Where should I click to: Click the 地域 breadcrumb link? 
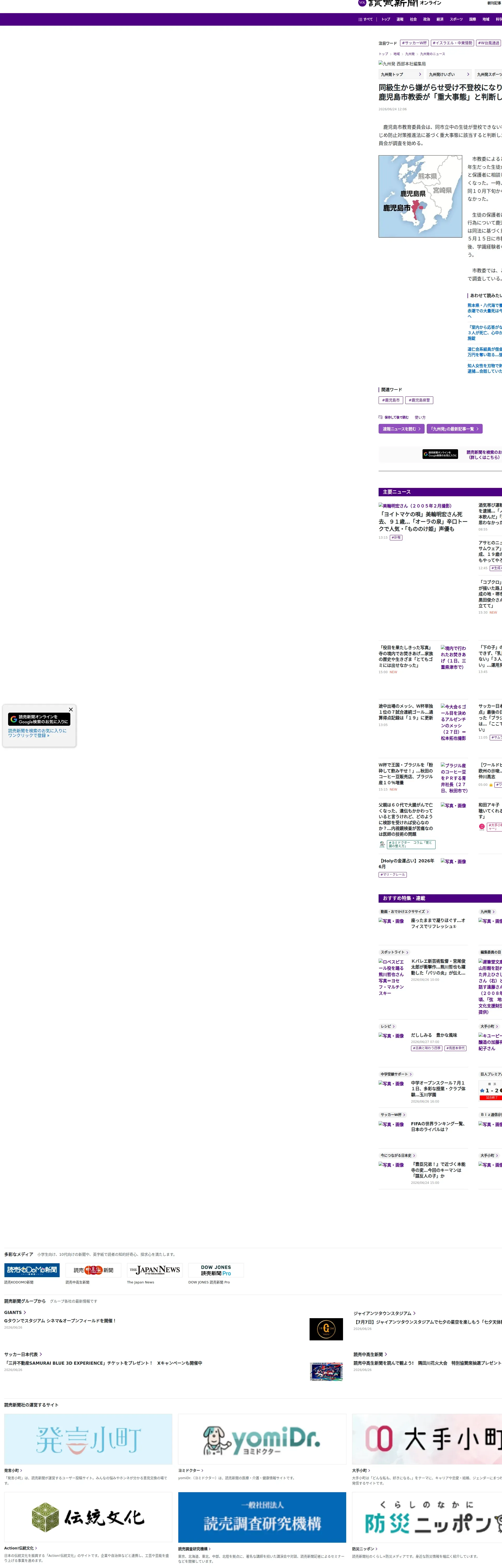tap(397, 54)
